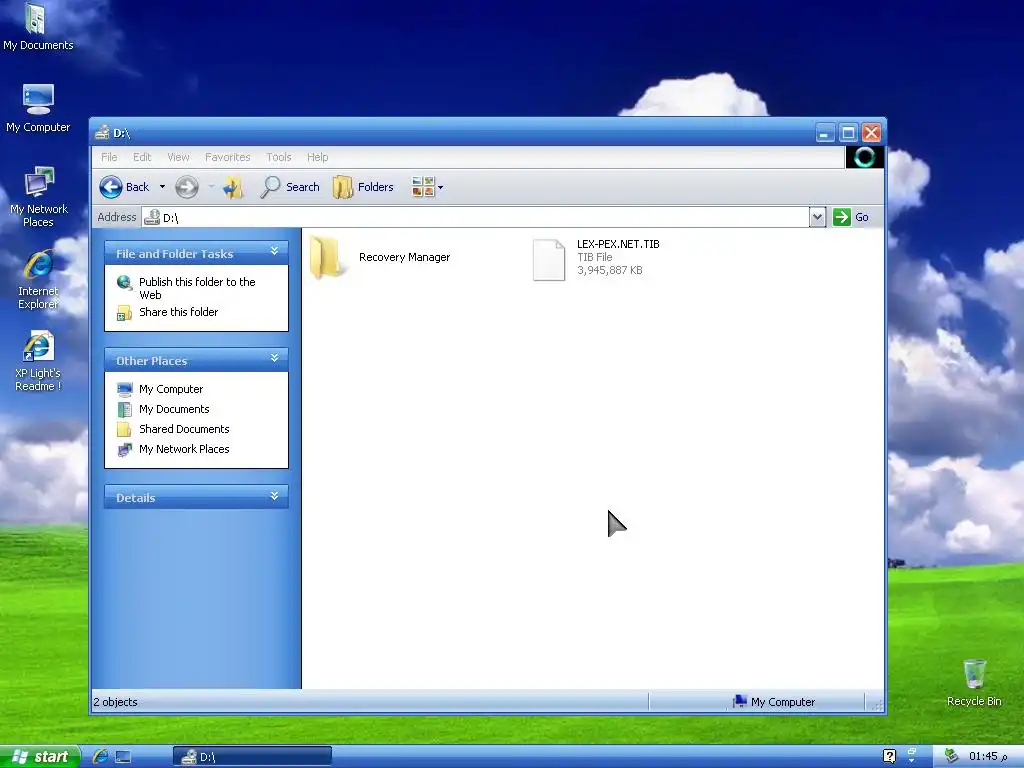The width and height of the screenshot is (1024, 768).
Task: Click Publish this folder to the Web
Action: 197,288
